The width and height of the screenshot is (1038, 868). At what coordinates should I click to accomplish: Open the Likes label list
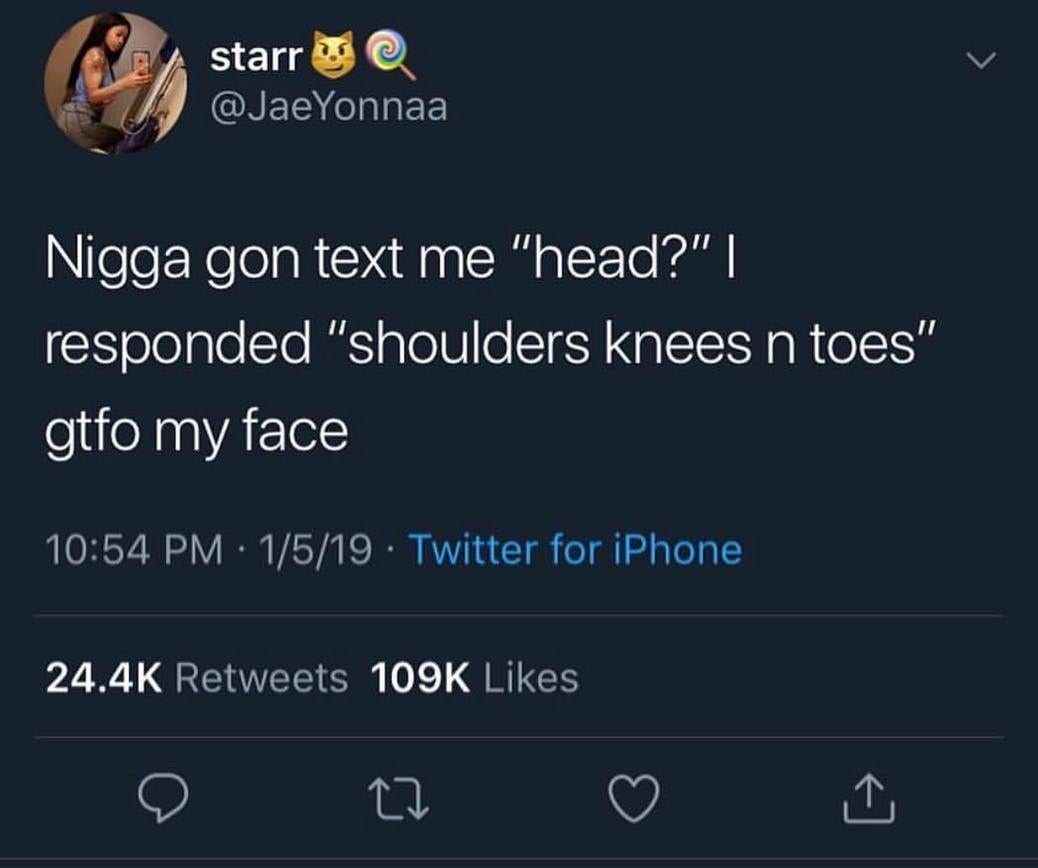(x=532, y=679)
